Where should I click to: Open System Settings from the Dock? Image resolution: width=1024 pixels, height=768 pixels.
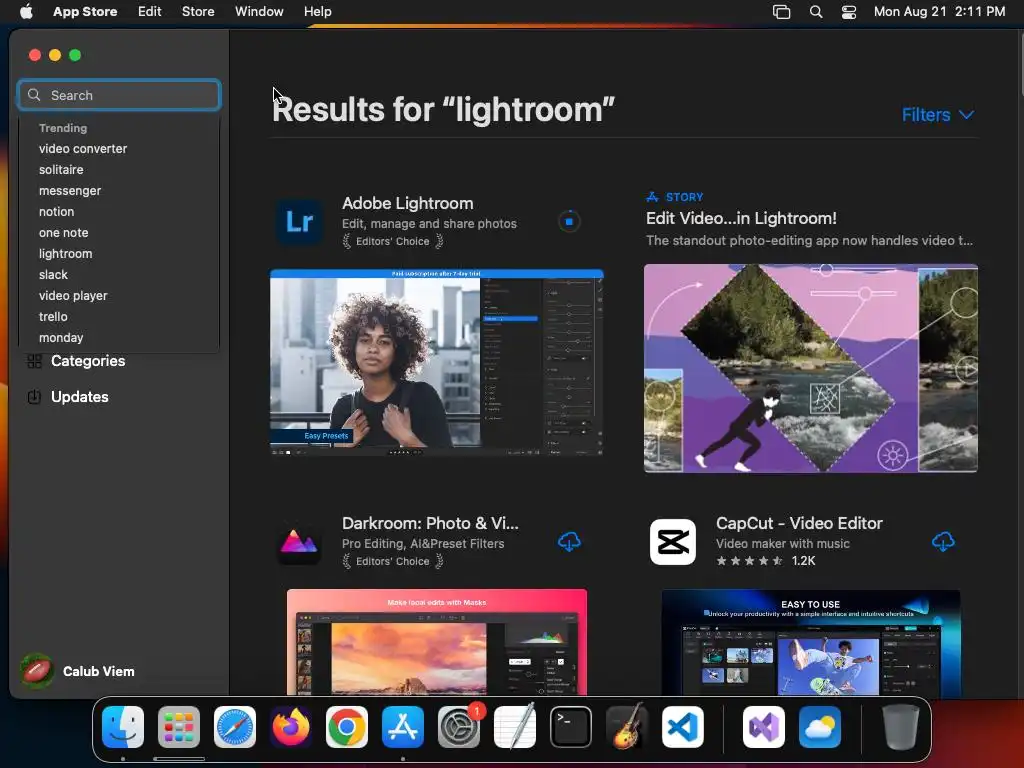[458, 726]
